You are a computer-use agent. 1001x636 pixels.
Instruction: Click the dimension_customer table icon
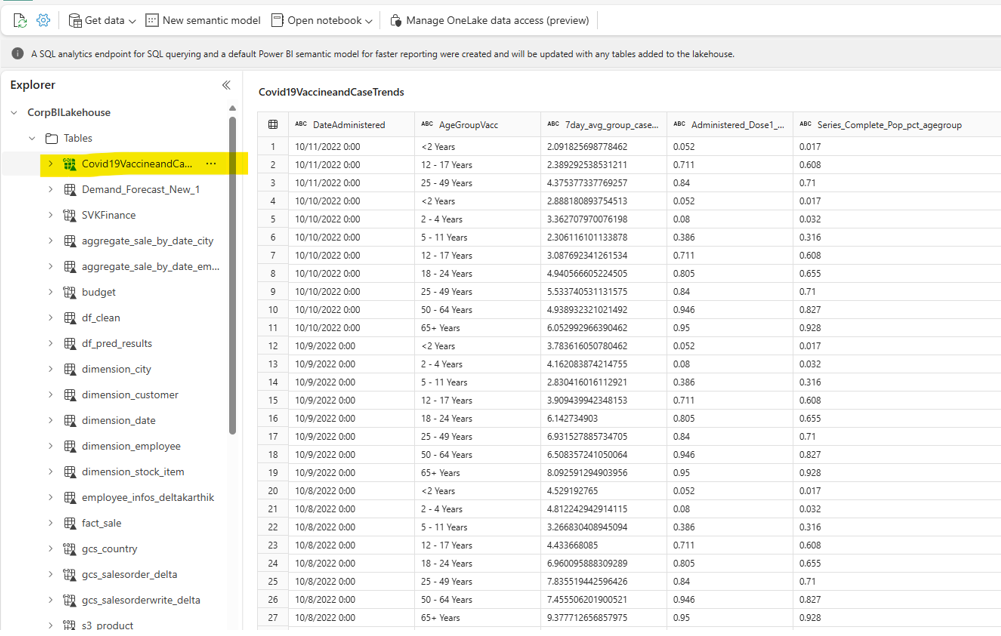tap(70, 395)
